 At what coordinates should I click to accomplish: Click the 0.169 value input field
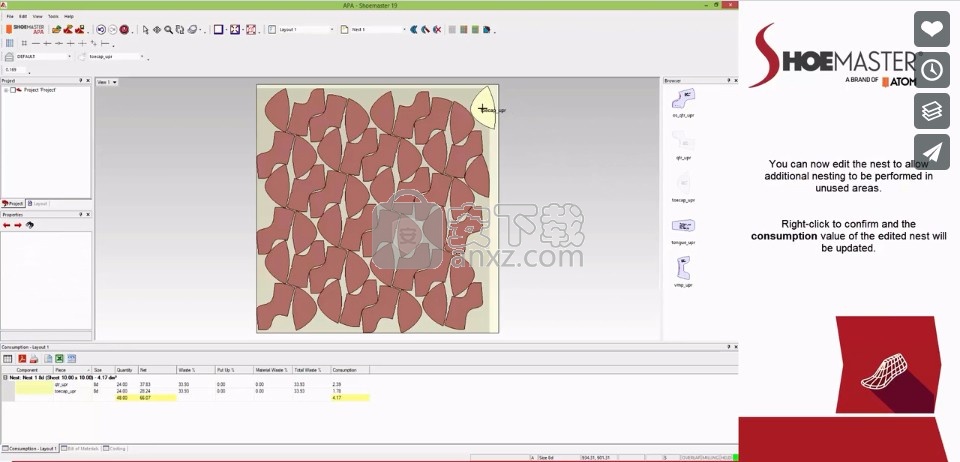(x=15, y=70)
